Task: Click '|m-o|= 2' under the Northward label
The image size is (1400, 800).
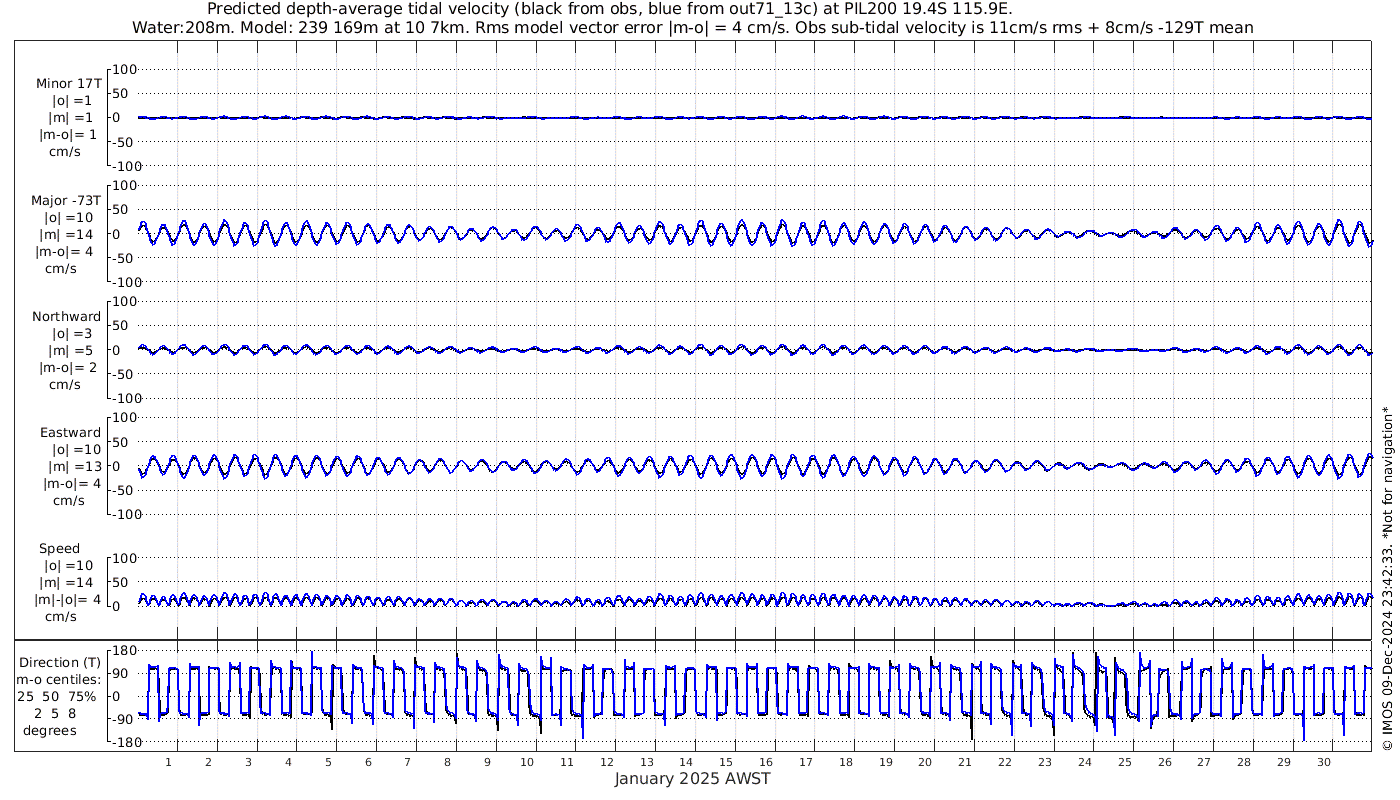Action: [68, 368]
